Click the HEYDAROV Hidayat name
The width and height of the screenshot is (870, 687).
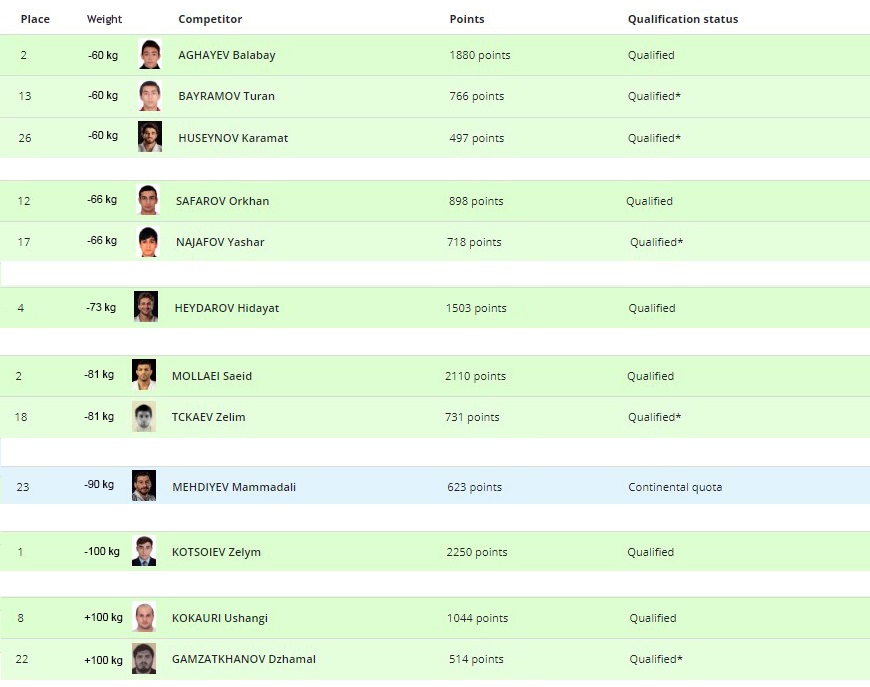pyautogui.click(x=227, y=309)
